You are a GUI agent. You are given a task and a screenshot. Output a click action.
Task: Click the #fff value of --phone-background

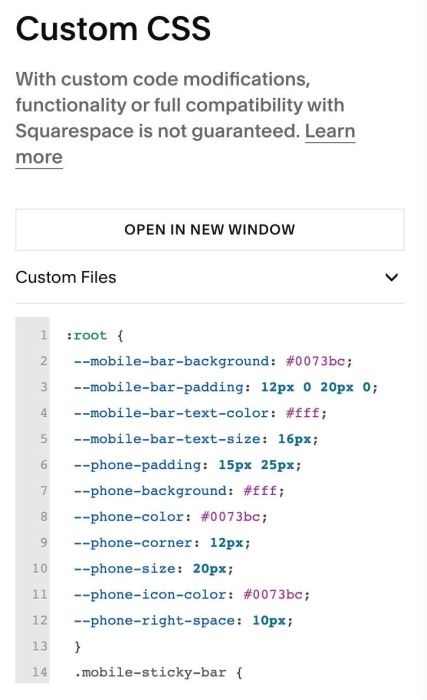(x=260, y=490)
